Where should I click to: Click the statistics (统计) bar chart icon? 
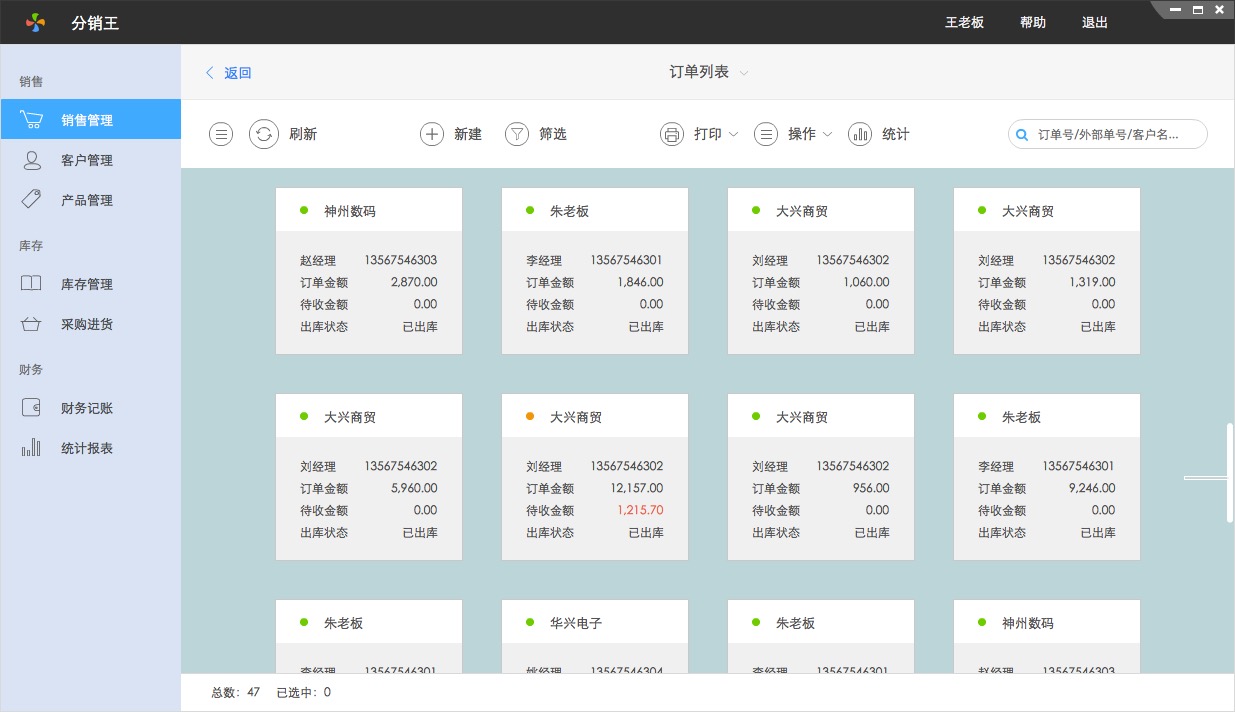pos(860,134)
